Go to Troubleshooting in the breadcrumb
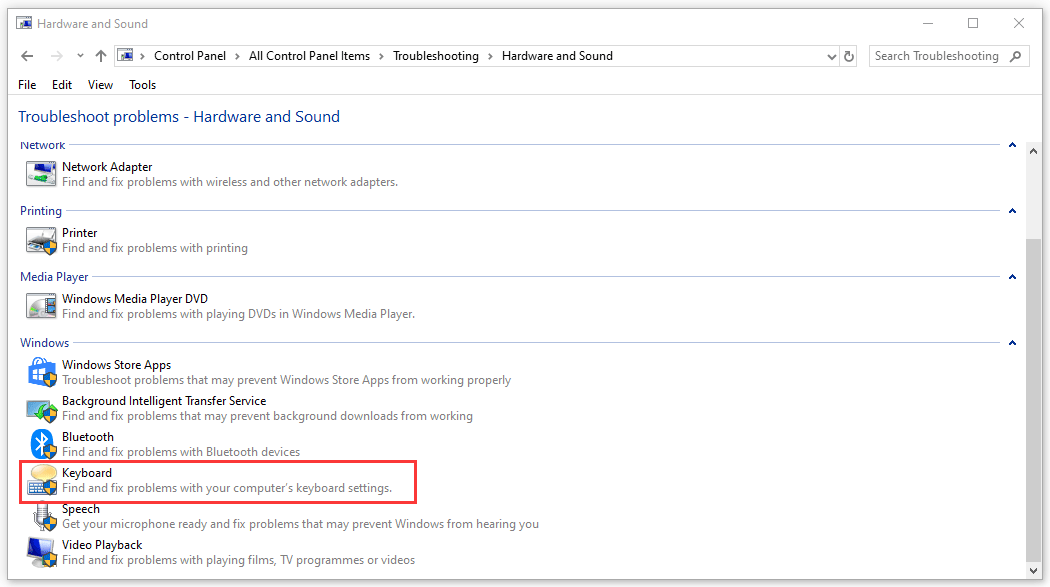 tap(436, 56)
